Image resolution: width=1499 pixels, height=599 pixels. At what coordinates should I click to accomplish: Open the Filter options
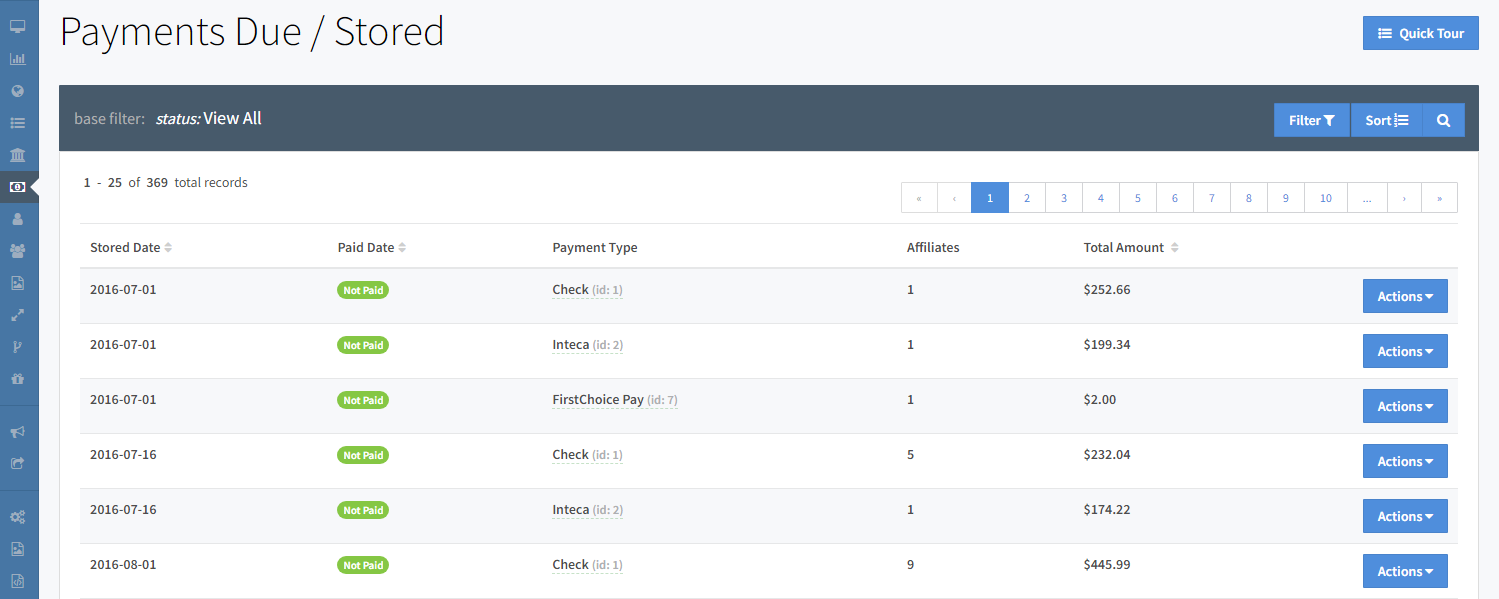tap(1311, 120)
